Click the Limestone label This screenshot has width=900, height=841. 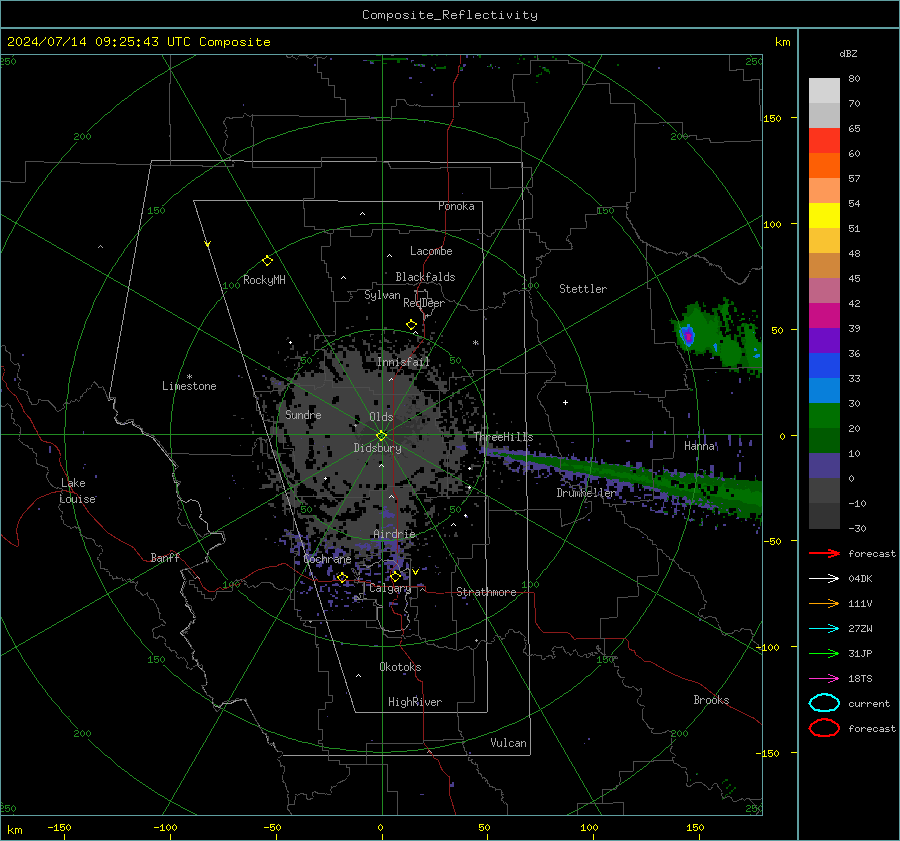pos(189,386)
